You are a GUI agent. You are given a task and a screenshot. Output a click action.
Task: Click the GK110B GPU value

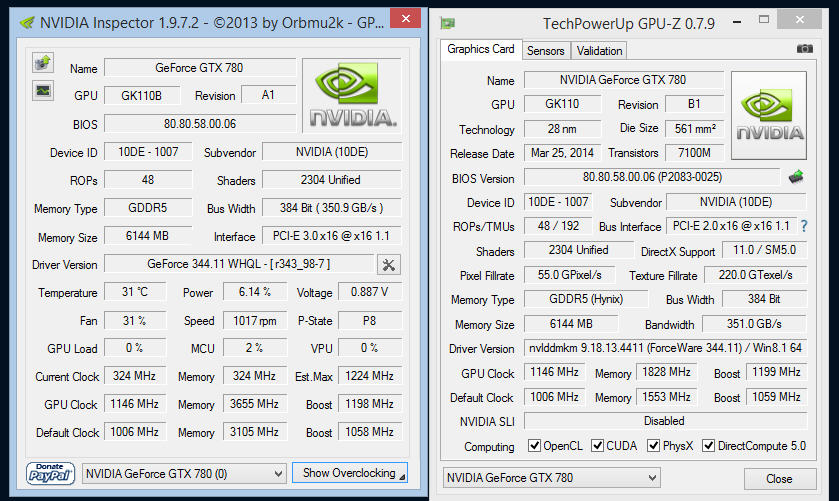[141, 96]
